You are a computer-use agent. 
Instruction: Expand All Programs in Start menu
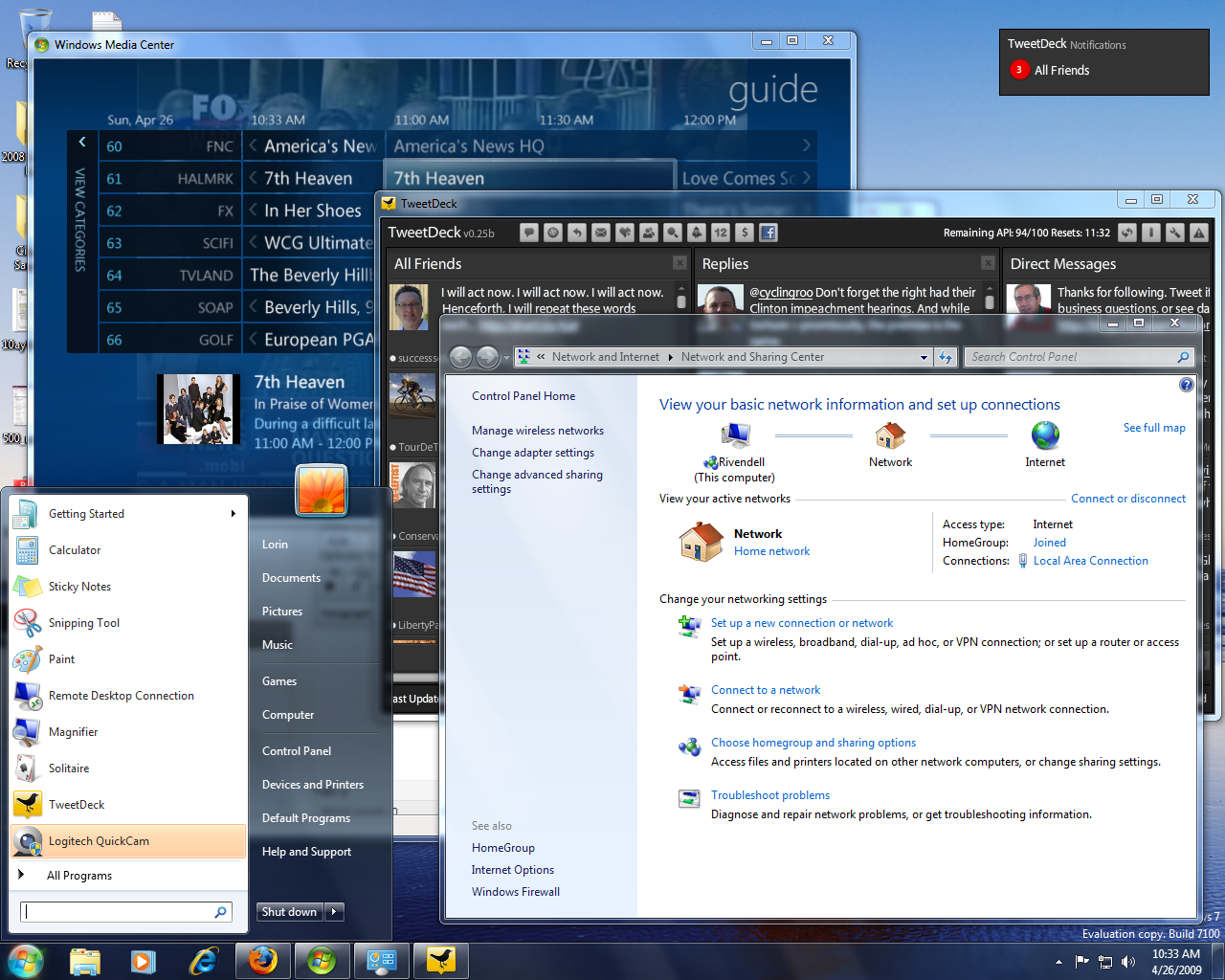[129, 876]
